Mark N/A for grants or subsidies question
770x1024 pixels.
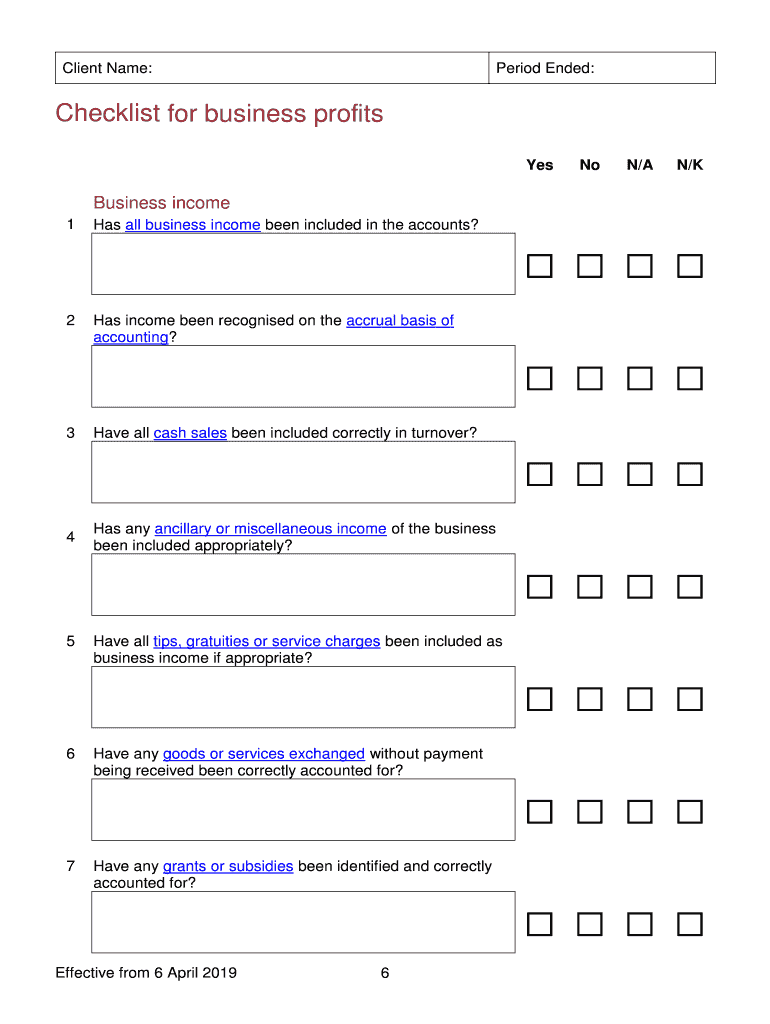point(640,924)
